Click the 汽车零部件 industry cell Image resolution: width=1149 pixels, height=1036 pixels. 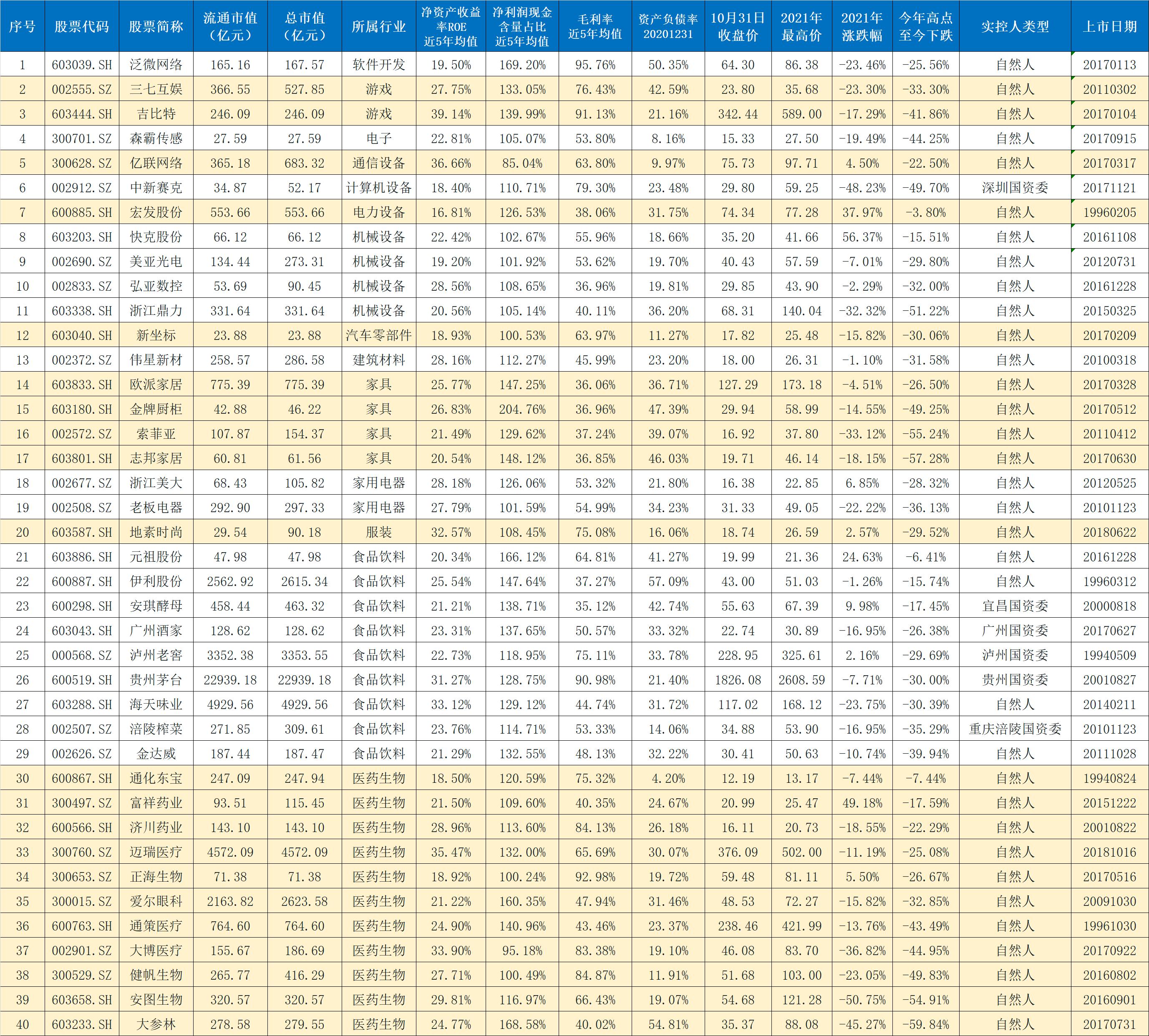click(379, 335)
